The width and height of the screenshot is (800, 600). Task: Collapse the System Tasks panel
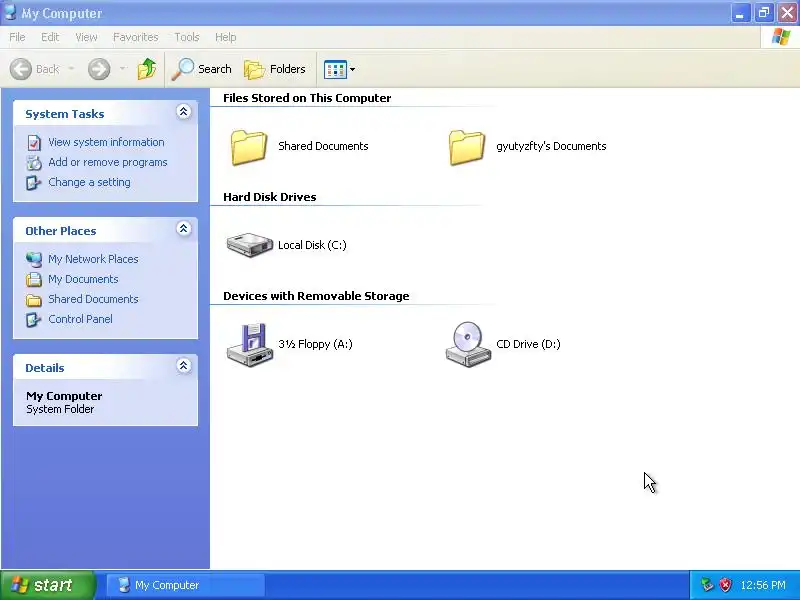coord(184,112)
